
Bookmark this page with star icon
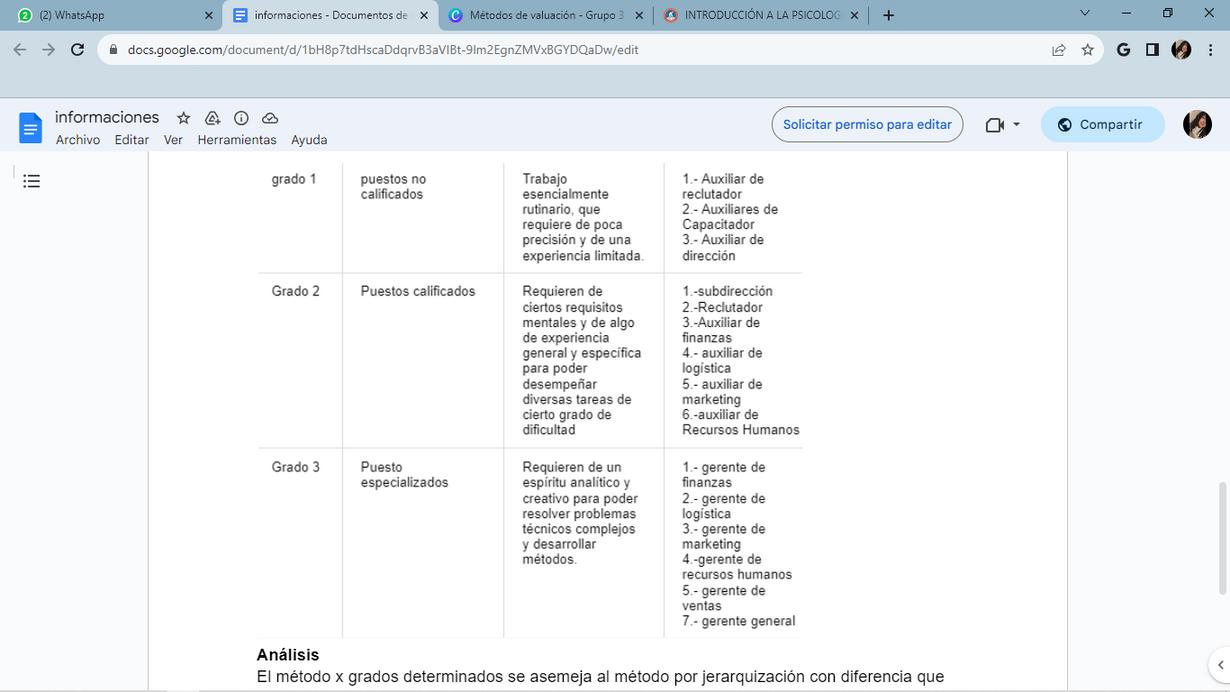coord(1088,50)
